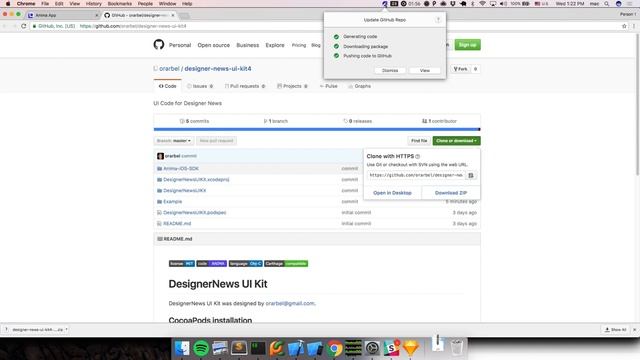640x360 pixels.
Task: Launch Xcode from the dock
Action: point(296,348)
